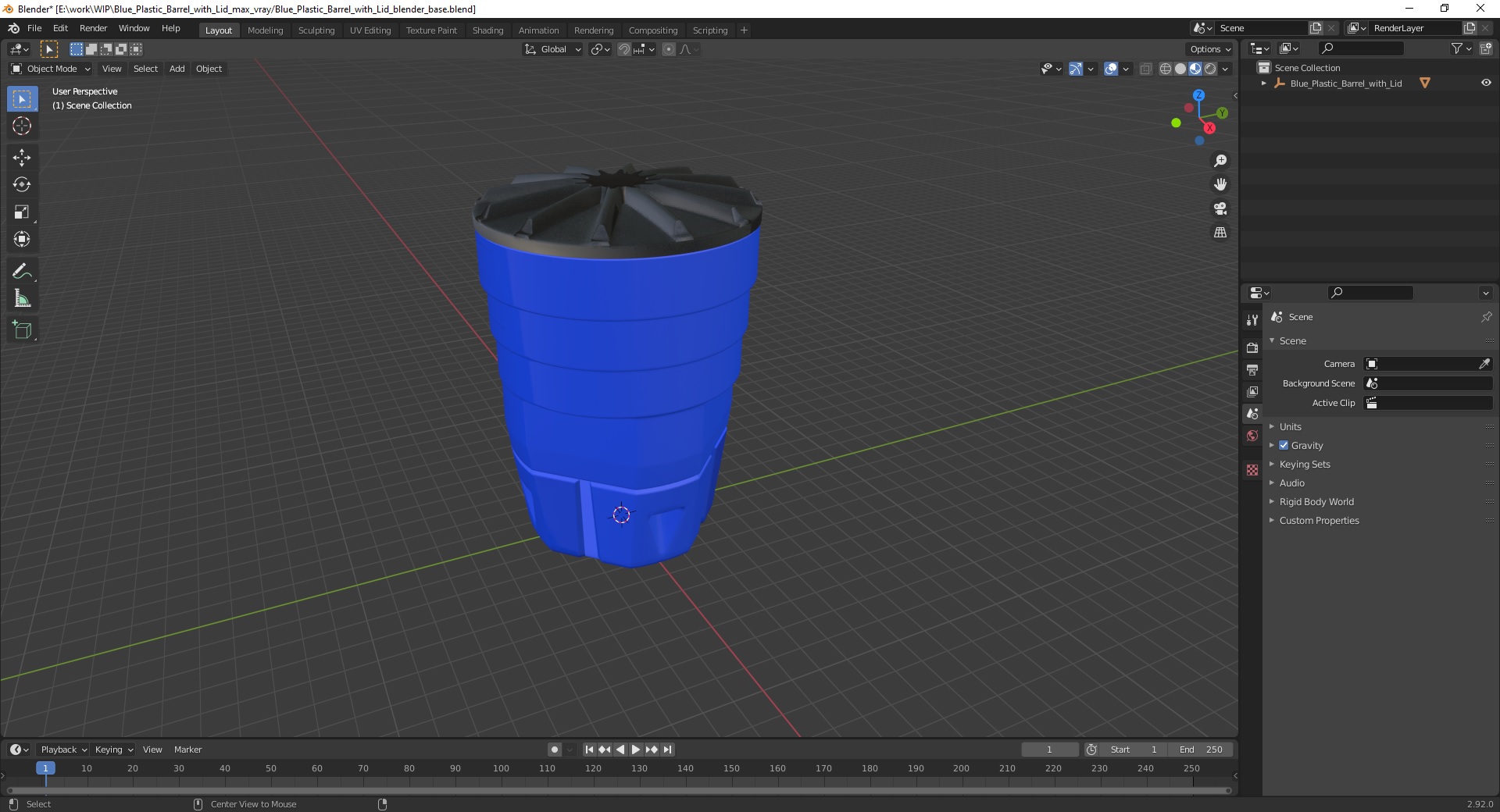Click the outliner filter funnel icon
Screen dimensions: 1500x812
(x=1456, y=48)
